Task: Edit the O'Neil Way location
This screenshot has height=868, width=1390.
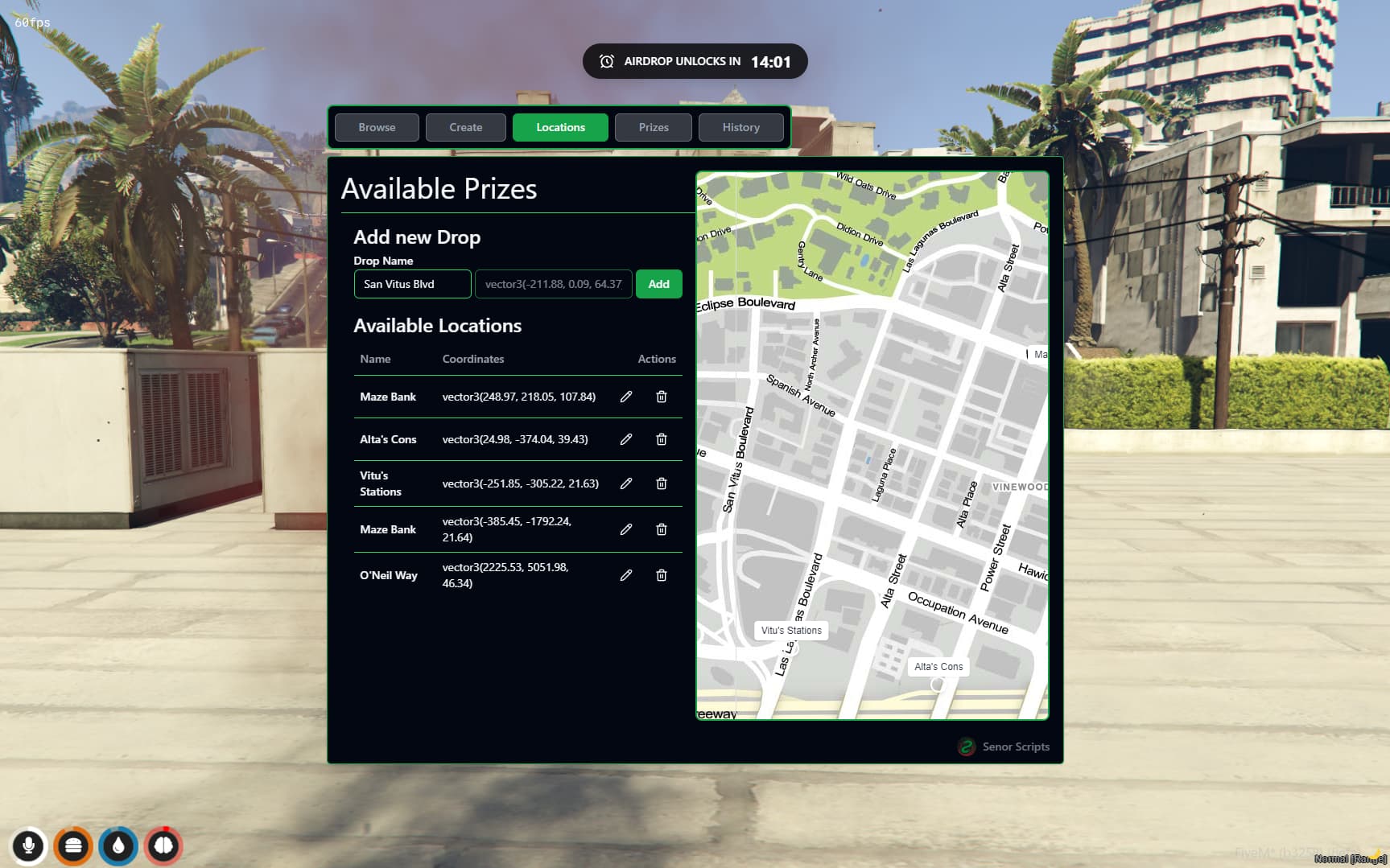Action: [626, 575]
